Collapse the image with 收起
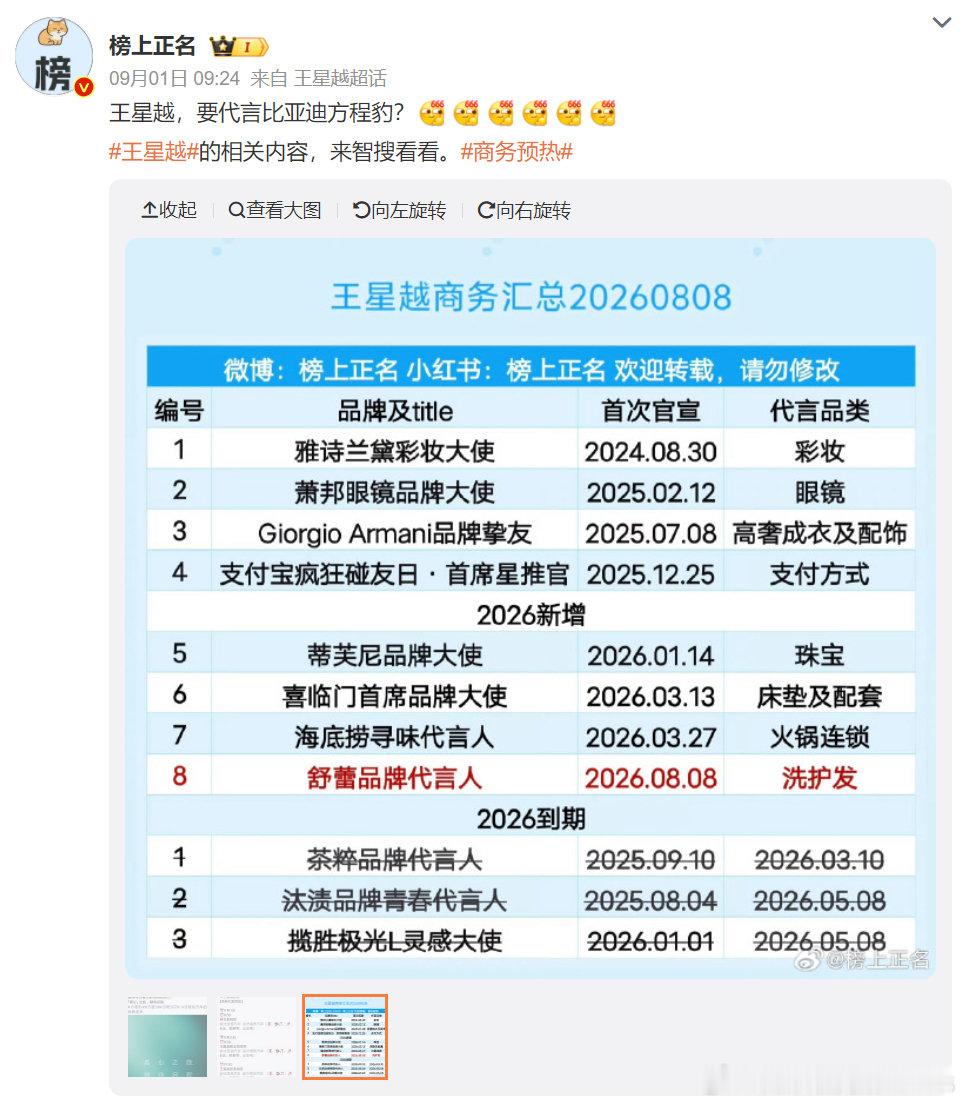Image resolution: width=963 pixels, height=1104 pixels. [x=169, y=210]
